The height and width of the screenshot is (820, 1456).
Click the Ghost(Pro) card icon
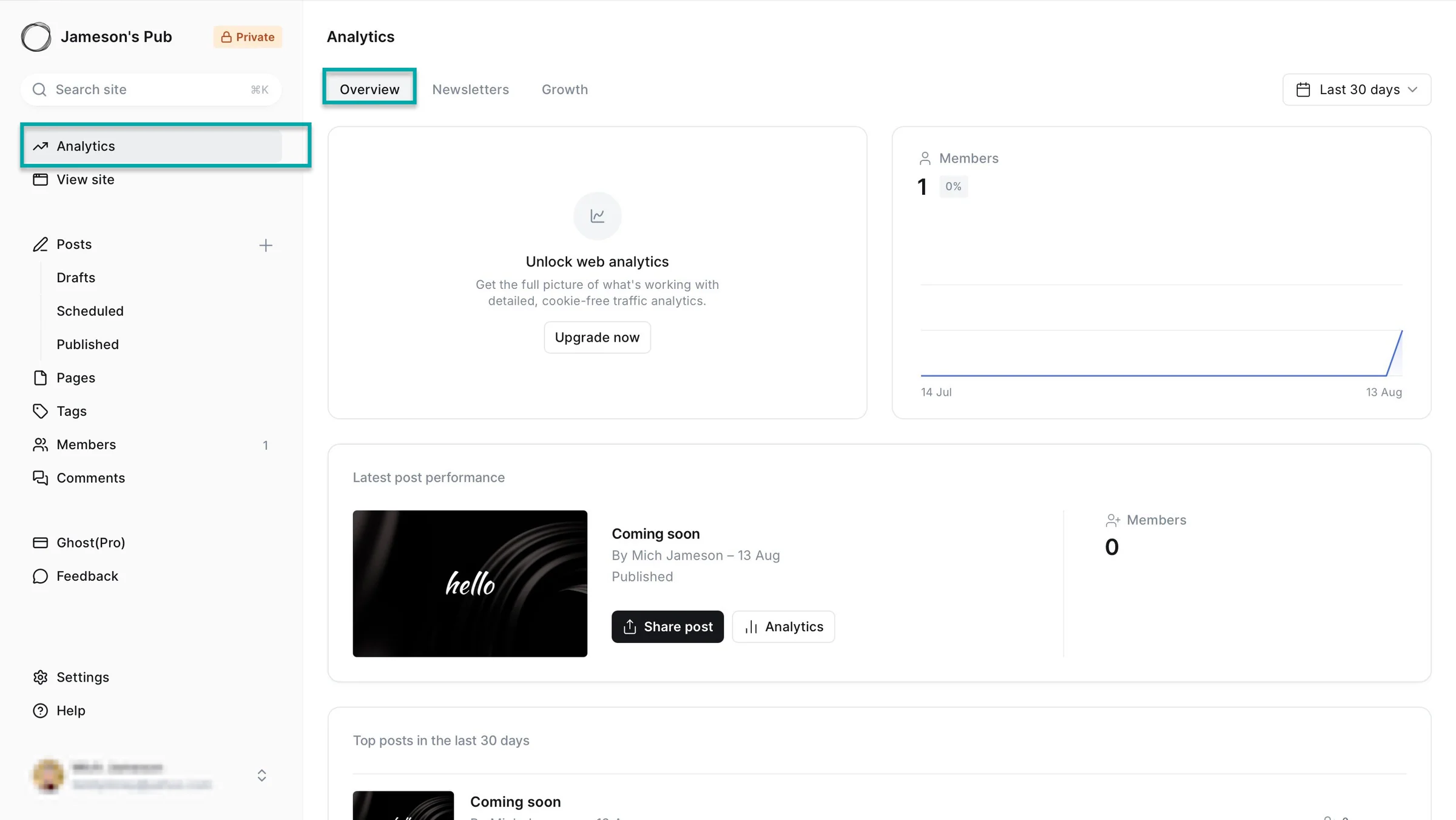(x=41, y=543)
